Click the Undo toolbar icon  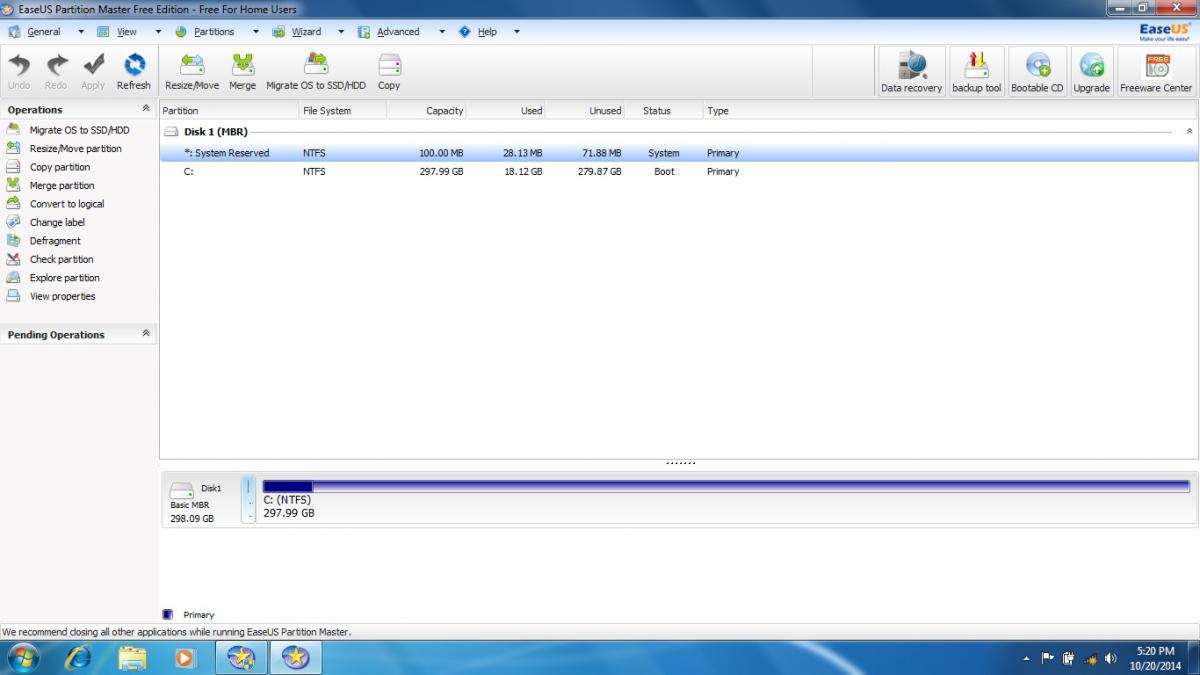point(19,72)
